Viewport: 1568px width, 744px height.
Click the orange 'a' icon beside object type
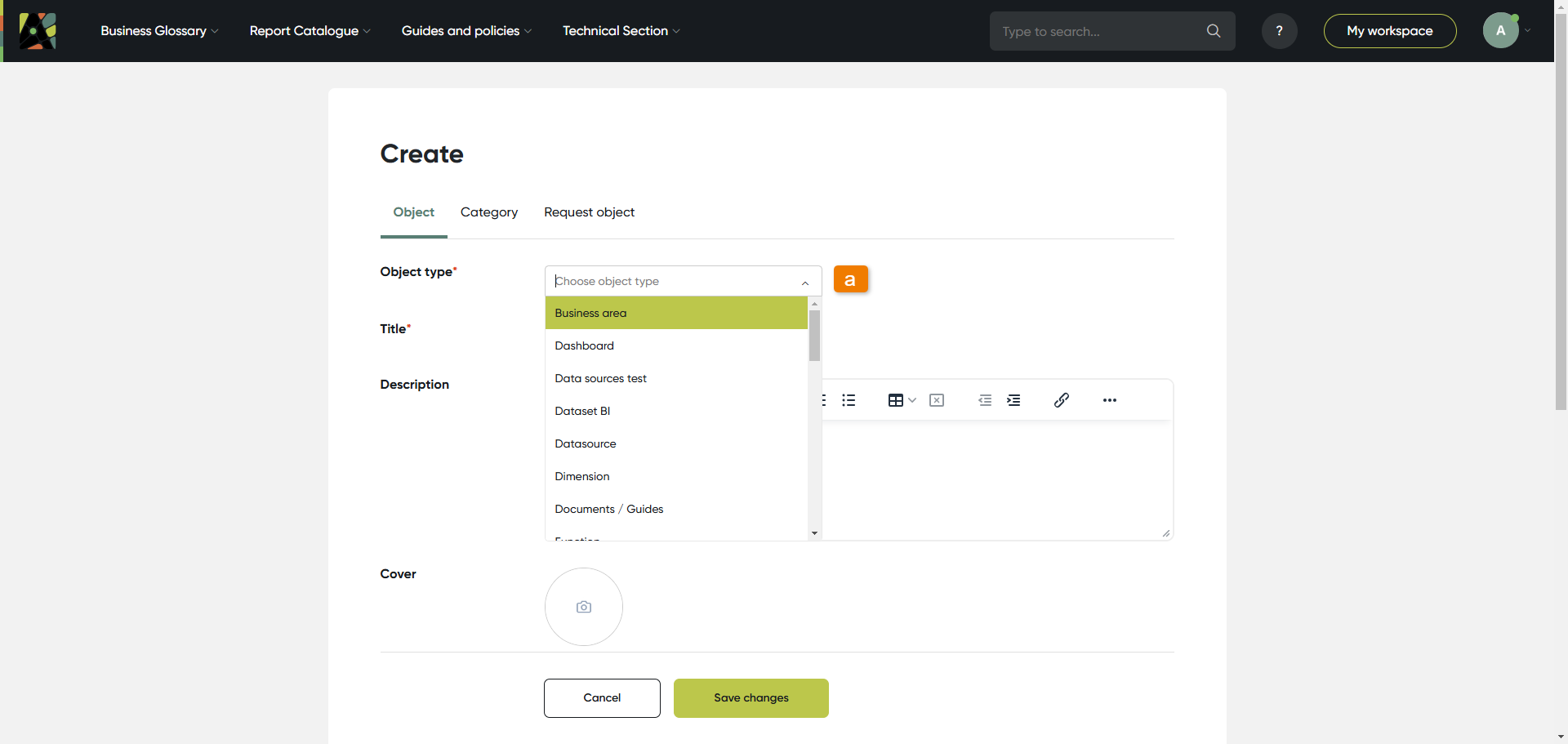850,279
